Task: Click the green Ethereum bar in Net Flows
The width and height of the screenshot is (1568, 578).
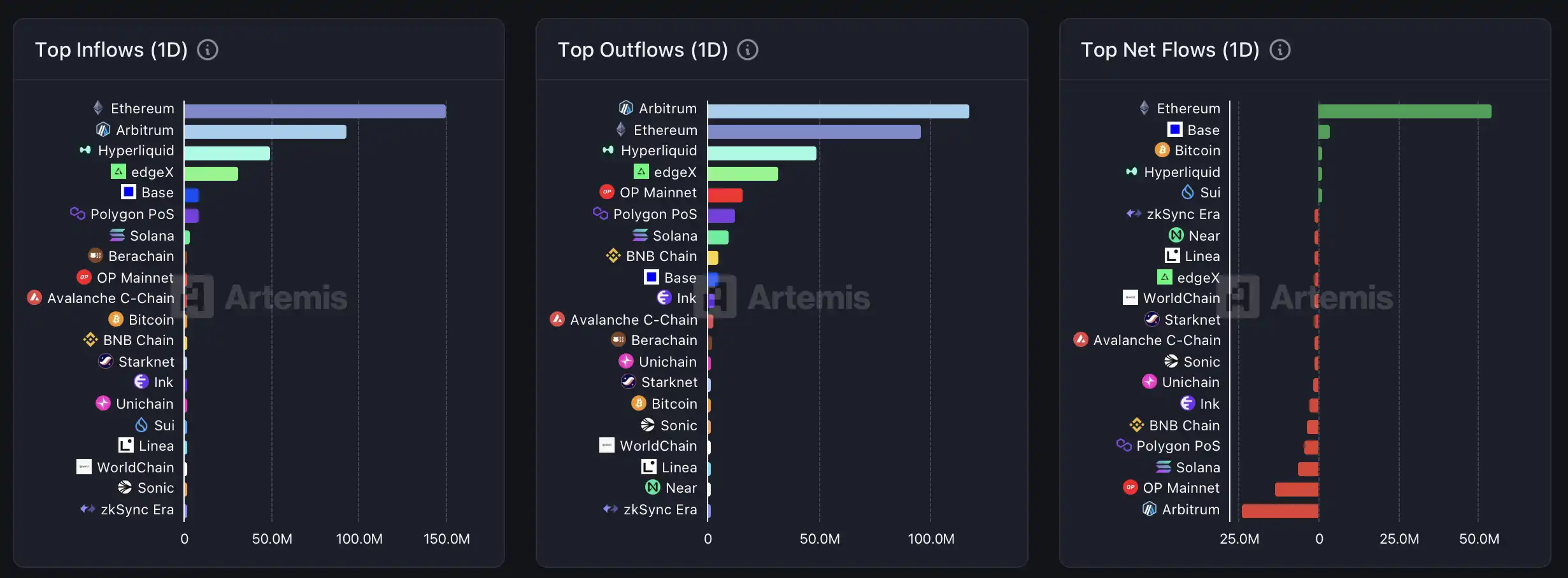Action: tap(1404, 111)
